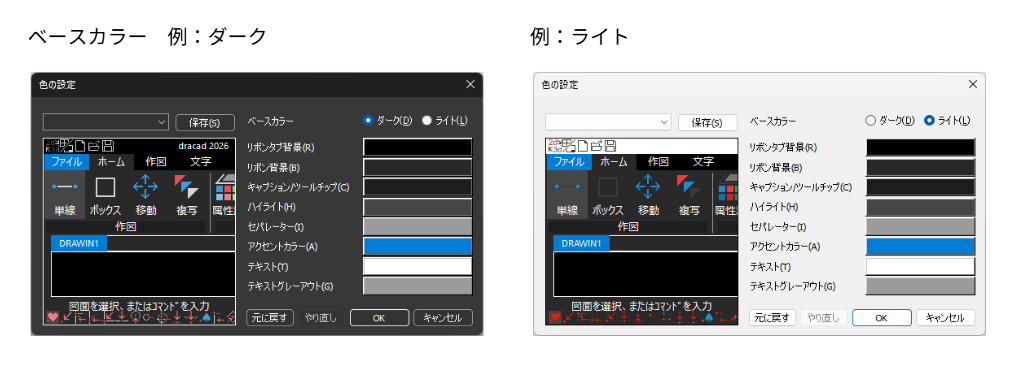Click save disk icon, dark preview
The height and width of the screenshot is (366, 1015).
(108, 146)
